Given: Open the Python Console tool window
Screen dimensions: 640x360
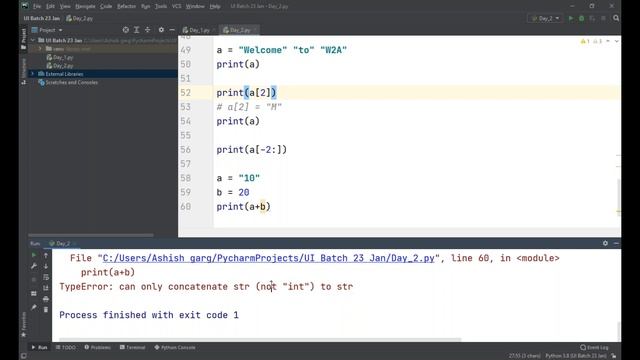Looking at the screenshot, I should 175,347.
